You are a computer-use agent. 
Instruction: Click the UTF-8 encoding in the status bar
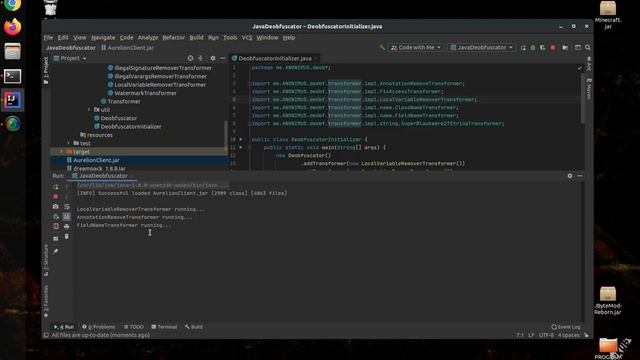[x=546, y=335]
